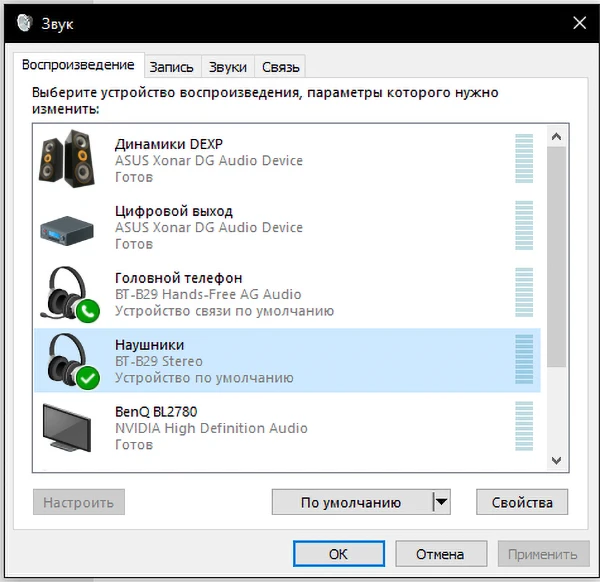Select the BenQ BL2780 device name
600x582 pixels.
pyautogui.click(x=156, y=412)
